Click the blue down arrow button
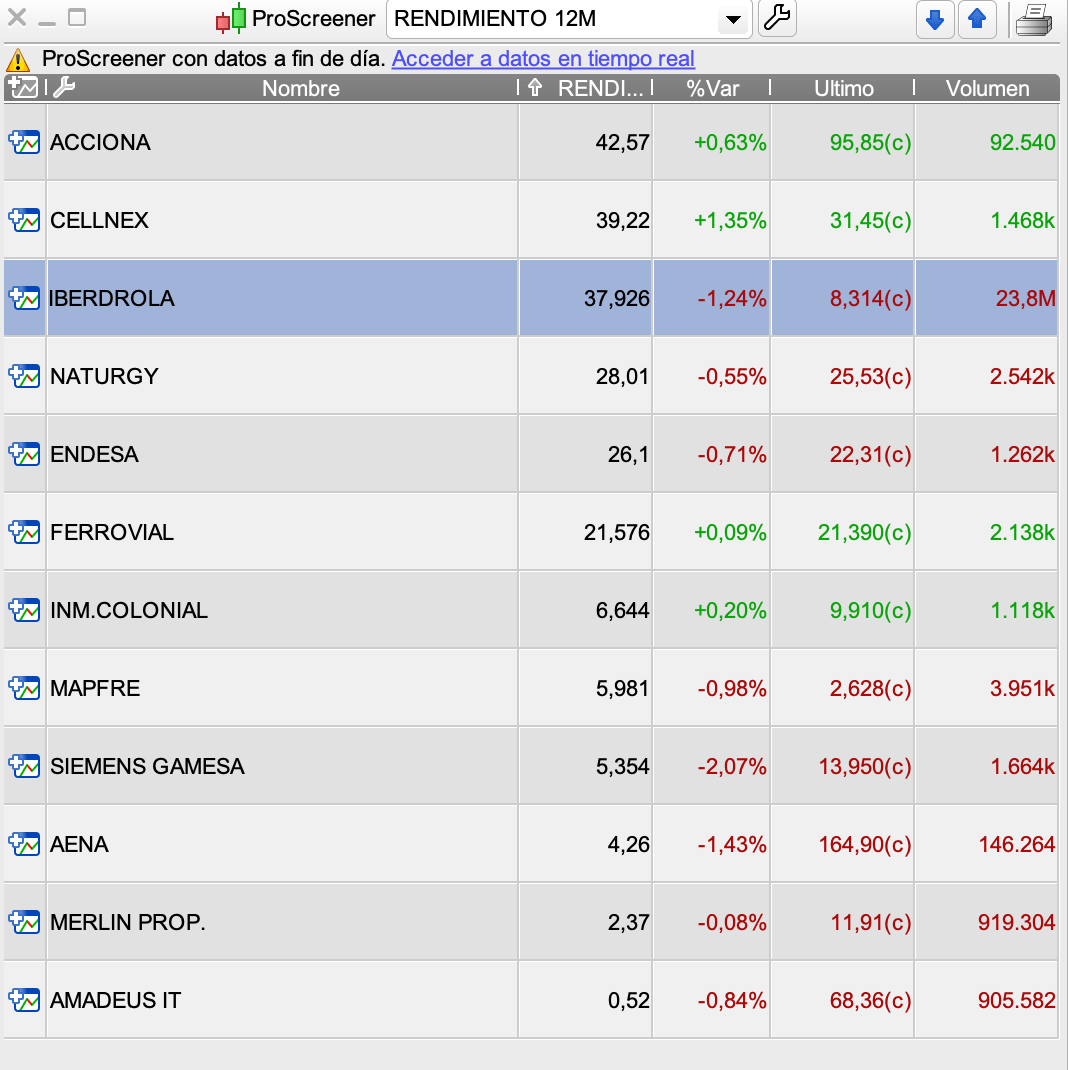The width and height of the screenshot is (1068, 1070). (935, 19)
